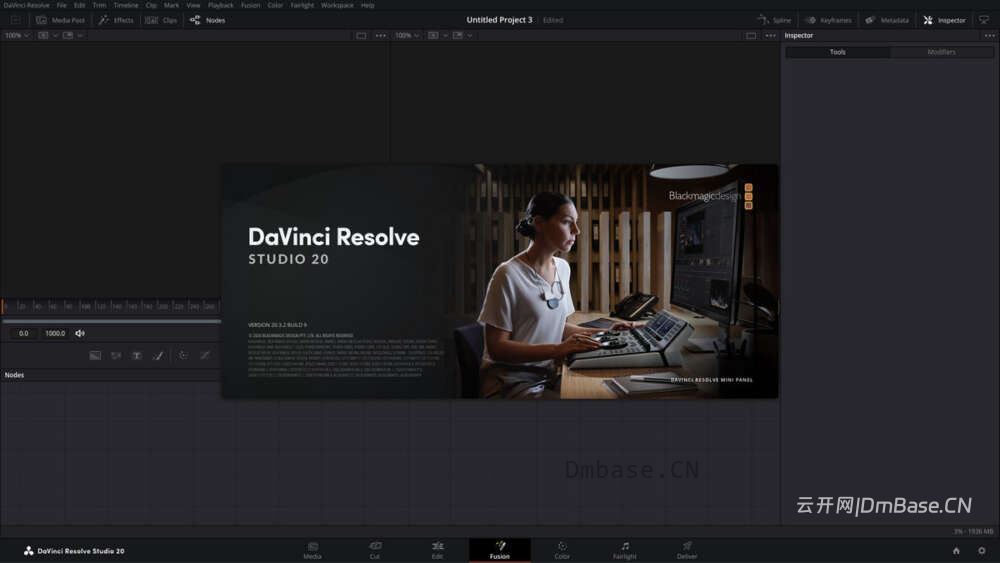This screenshot has height=563, width=1000.
Task: Switch to the Modifiers tab in Inspector
Action: pyautogui.click(x=941, y=52)
